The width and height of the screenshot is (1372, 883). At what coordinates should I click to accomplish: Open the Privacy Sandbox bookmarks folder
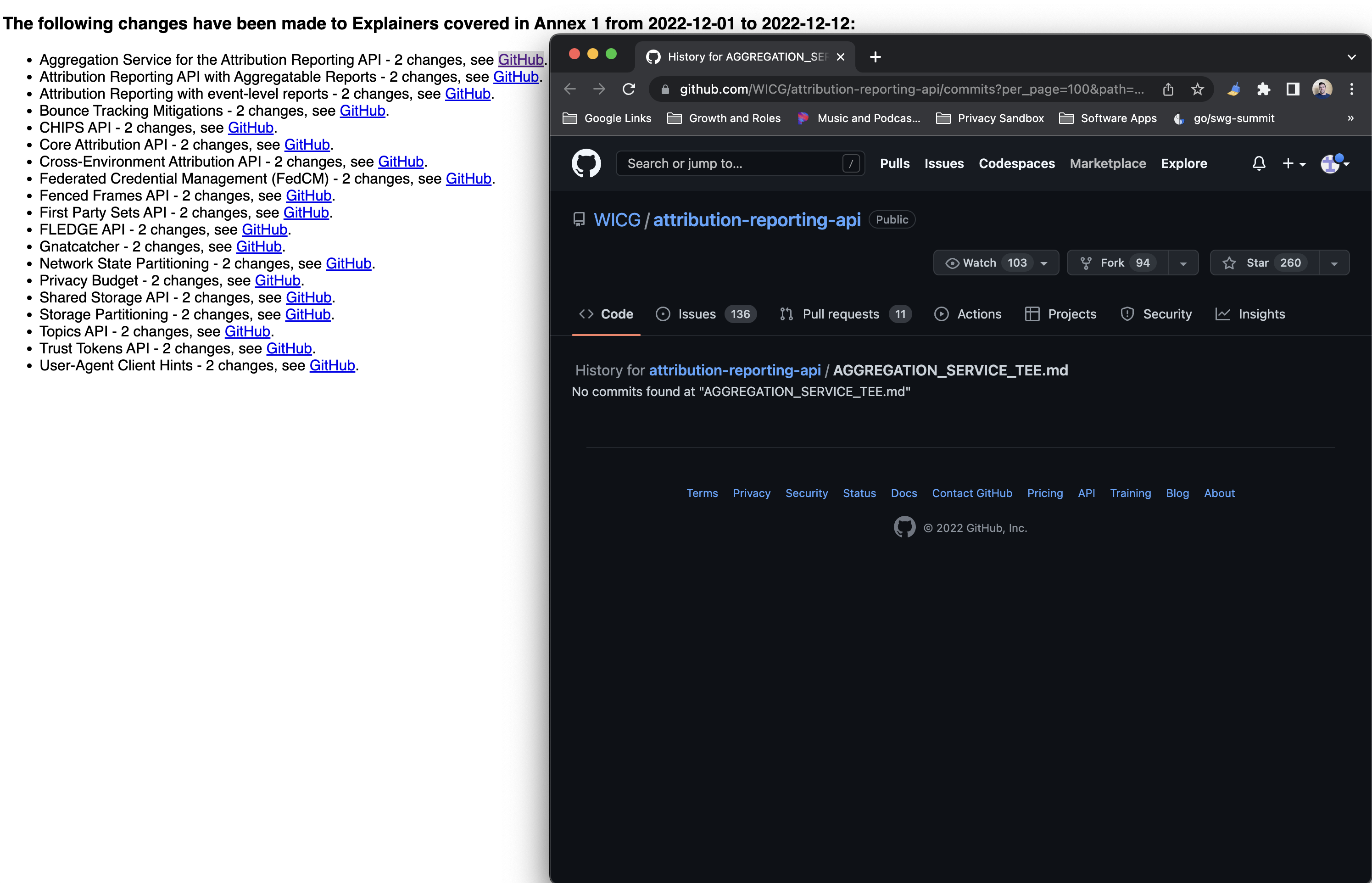(x=1001, y=118)
